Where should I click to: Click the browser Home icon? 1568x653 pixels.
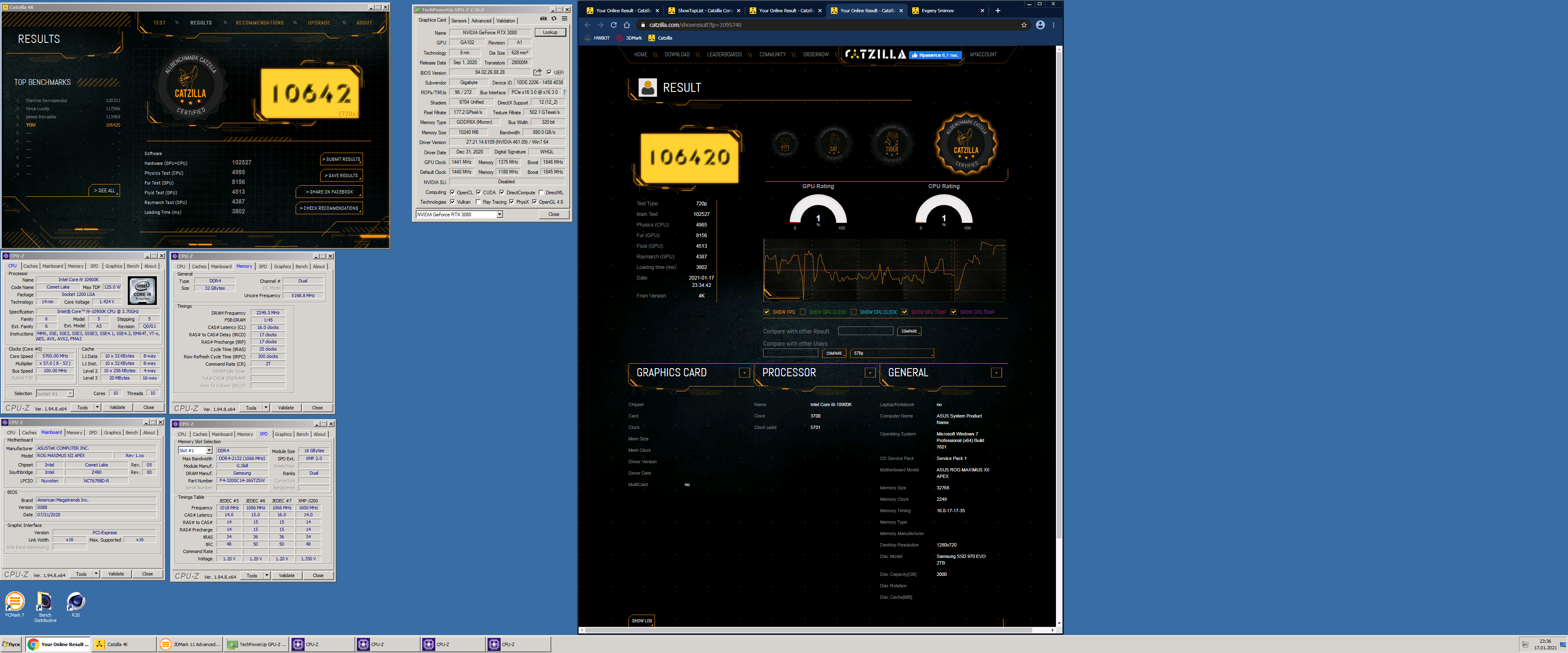point(627,25)
